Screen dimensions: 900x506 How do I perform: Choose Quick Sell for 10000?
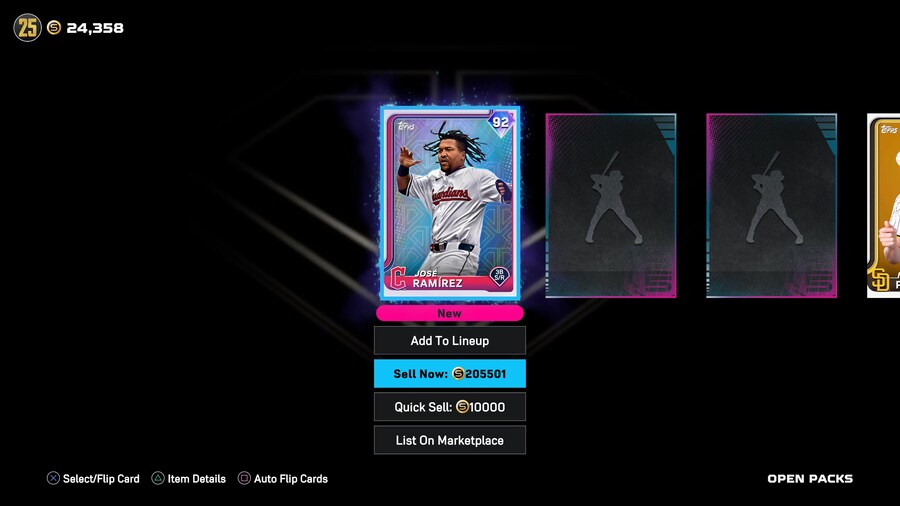pos(449,407)
